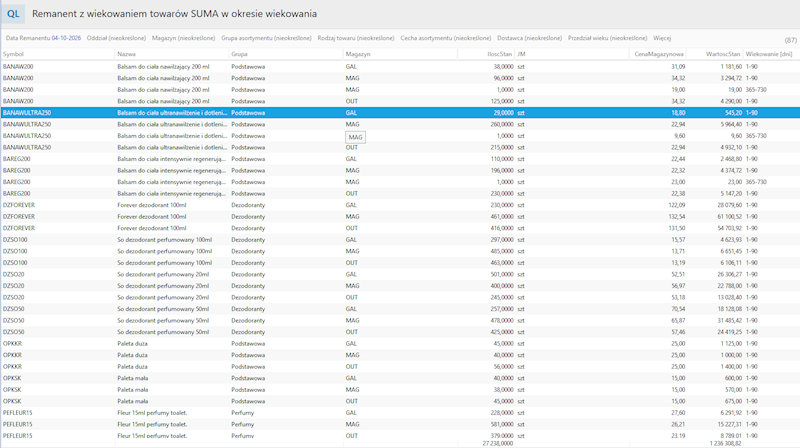The image size is (800, 448).
Task: Select DZSO100 row with quantity 297,0000
Action: pos(400,240)
